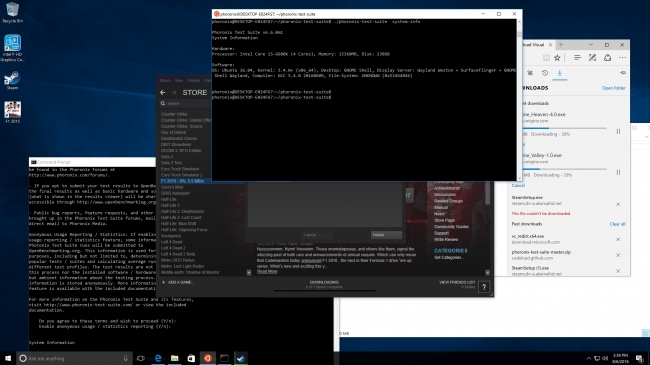Viewport: 650px width, 365px height.
Task: Click the Read More link in Steam news
Action: click(x=267, y=272)
